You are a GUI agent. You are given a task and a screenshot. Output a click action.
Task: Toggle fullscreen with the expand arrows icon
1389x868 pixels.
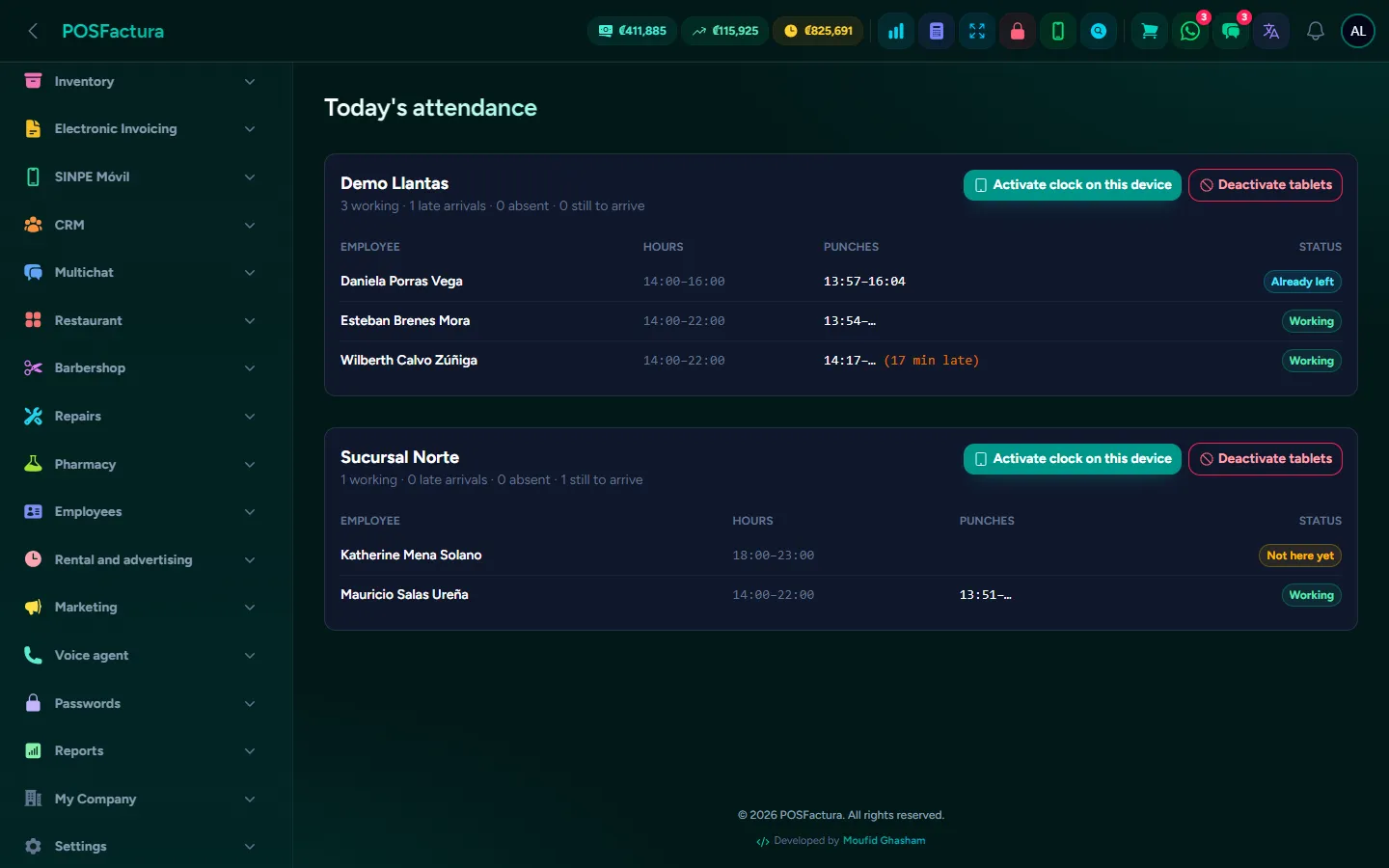click(977, 31)
